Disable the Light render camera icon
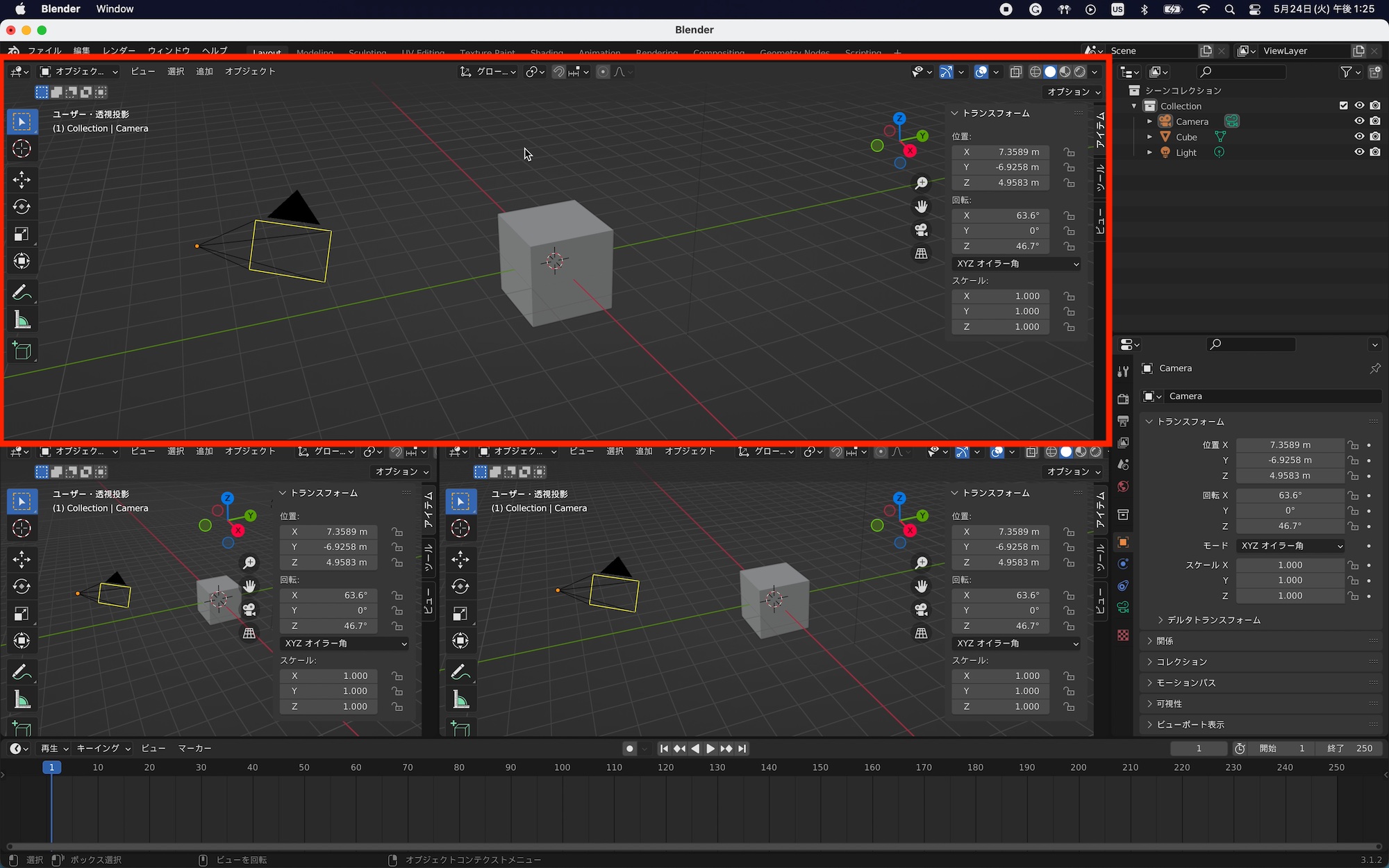Viewport: 1389px width, 868px height. [x=1375, y=152]
